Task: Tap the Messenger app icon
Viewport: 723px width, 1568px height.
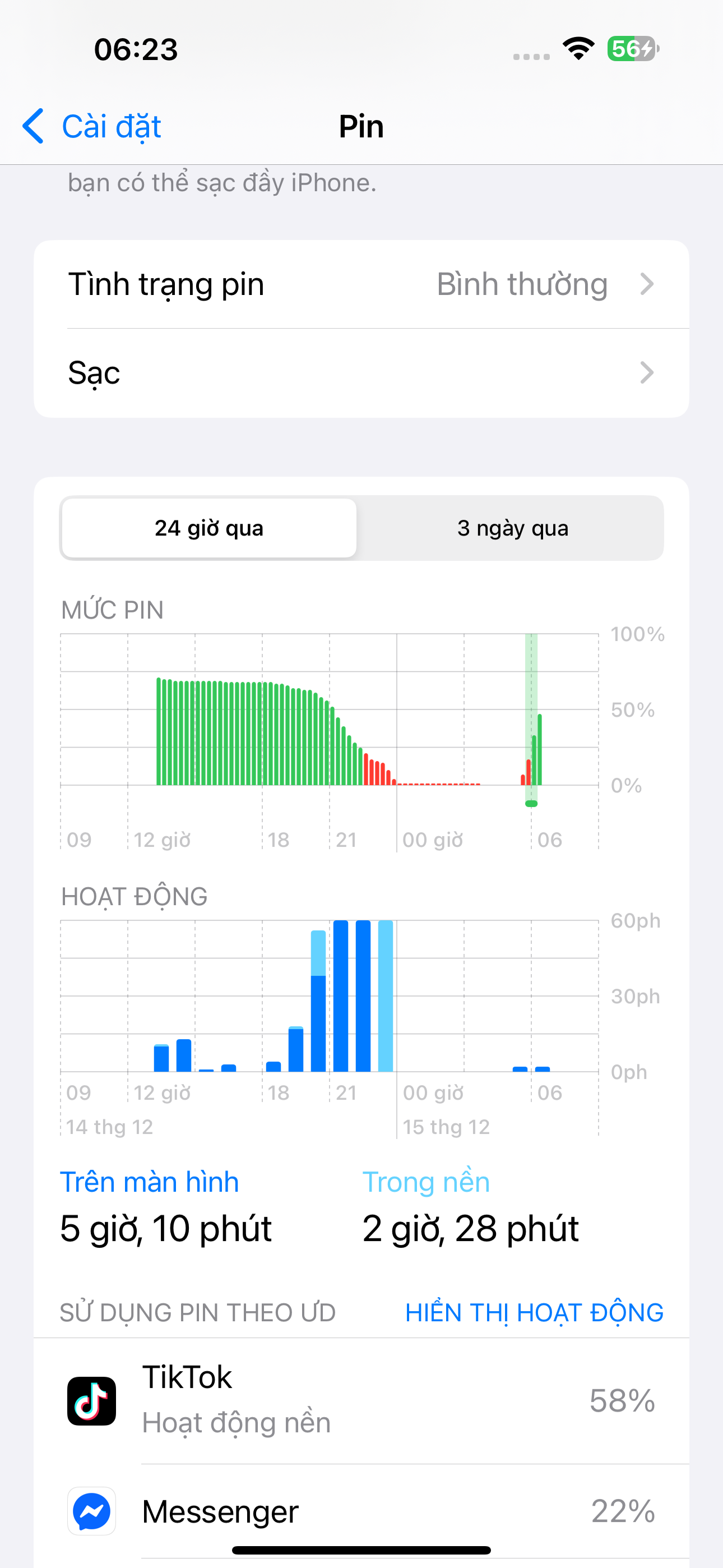Action: (91, 1511)
